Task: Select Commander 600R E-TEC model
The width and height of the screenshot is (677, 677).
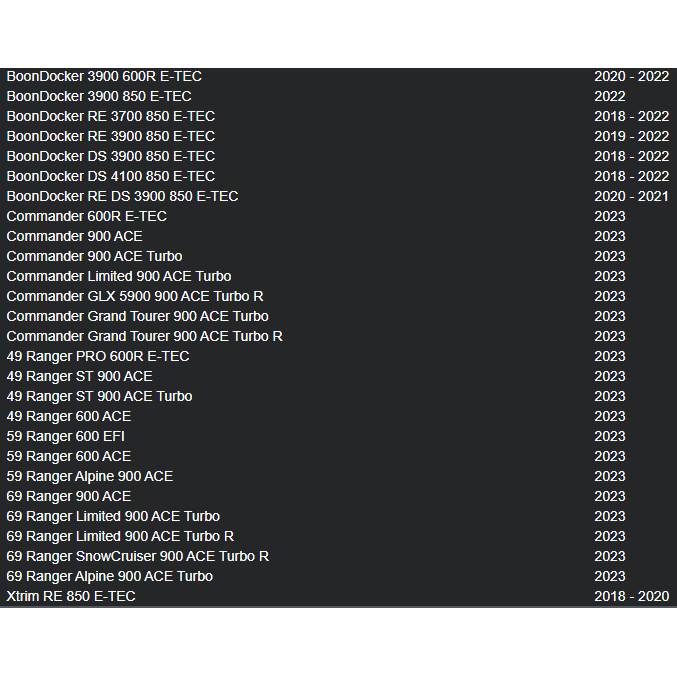Action: [x=86, y=216]
